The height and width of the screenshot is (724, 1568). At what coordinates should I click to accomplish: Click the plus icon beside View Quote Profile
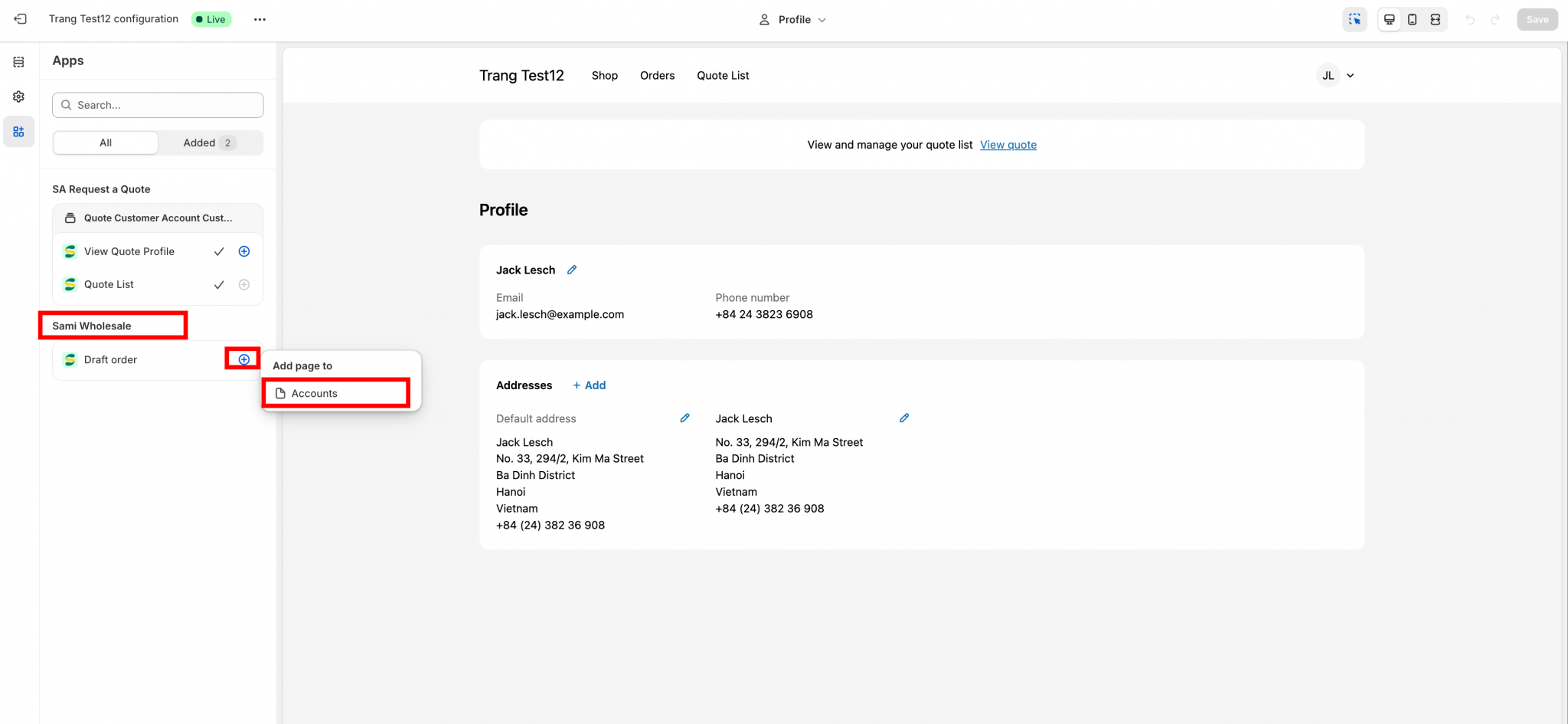click(x=243, y=251)
